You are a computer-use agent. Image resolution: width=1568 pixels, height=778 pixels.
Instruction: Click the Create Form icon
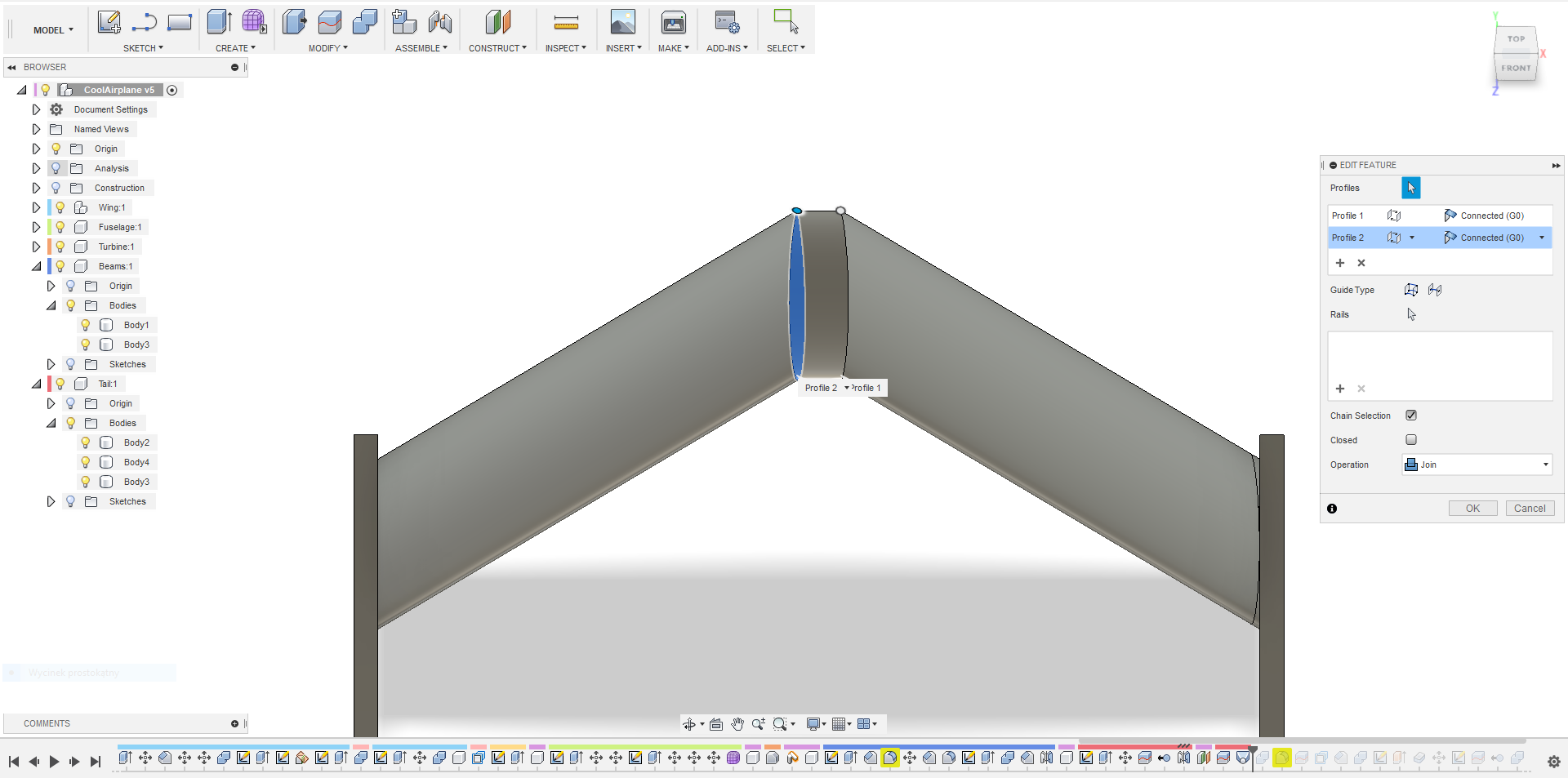click(x=254, y=22)
